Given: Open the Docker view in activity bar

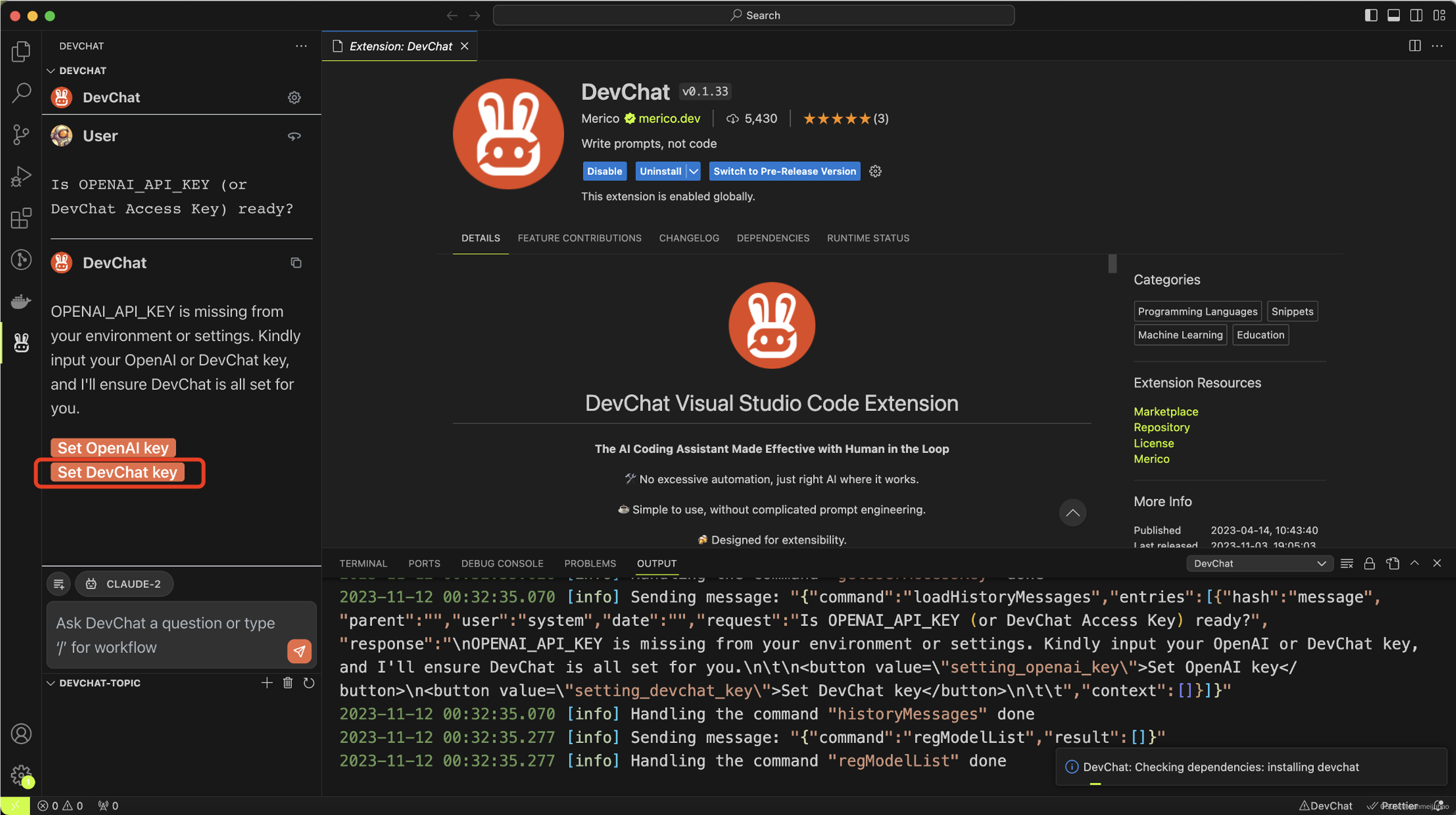Looking at the screenshot, I should 21,301.
